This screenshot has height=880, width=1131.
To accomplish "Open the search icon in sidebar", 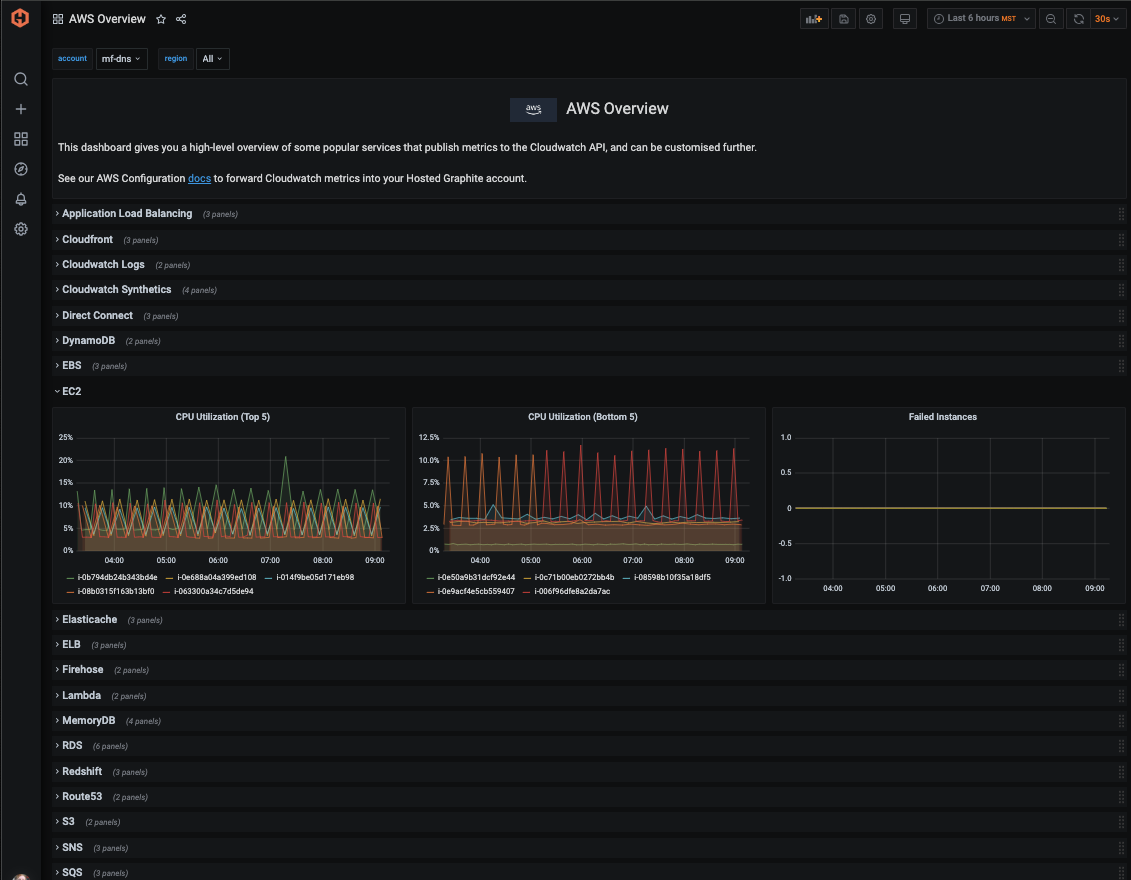I will [x=21, y=79].
